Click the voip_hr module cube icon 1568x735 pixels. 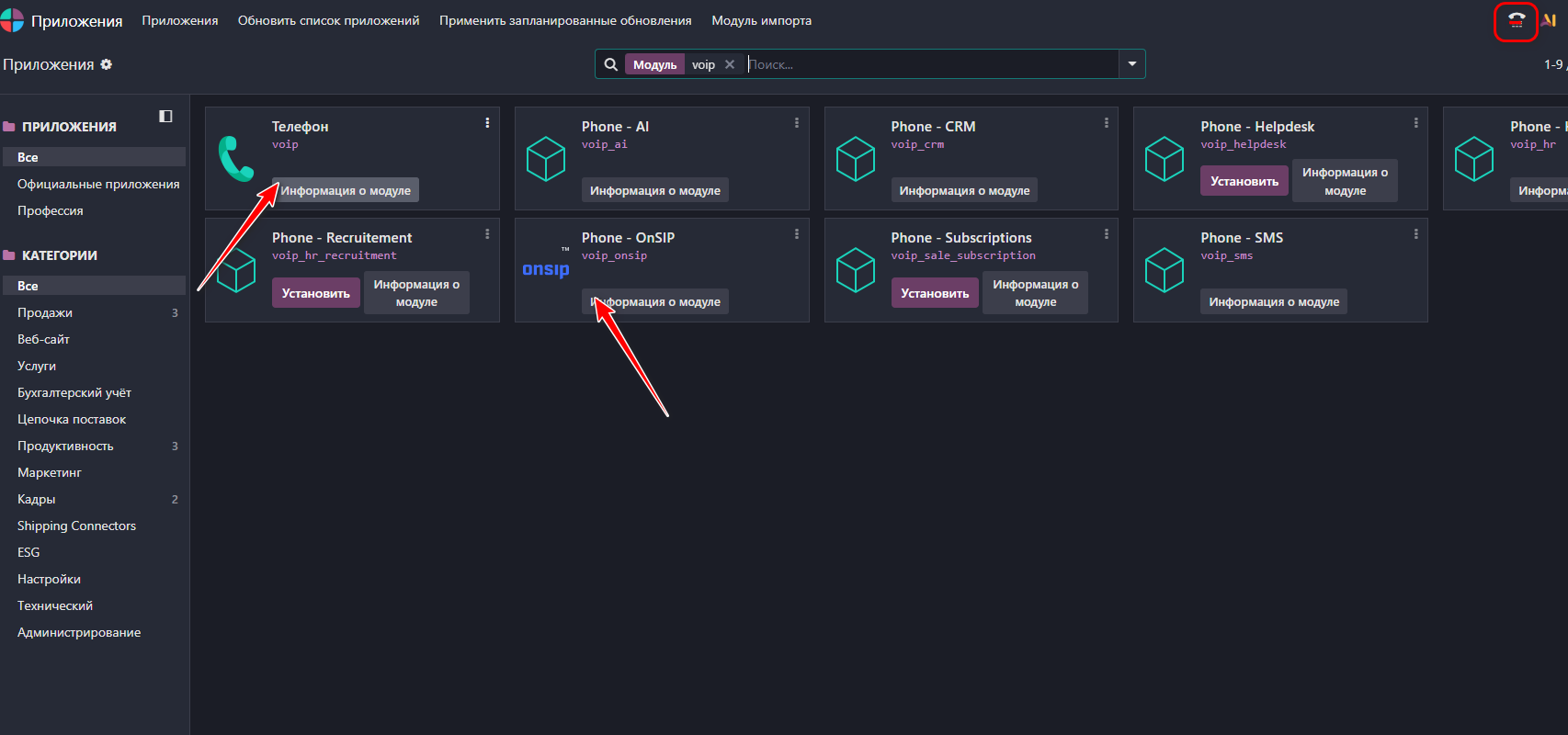[x=1474, y=159]
